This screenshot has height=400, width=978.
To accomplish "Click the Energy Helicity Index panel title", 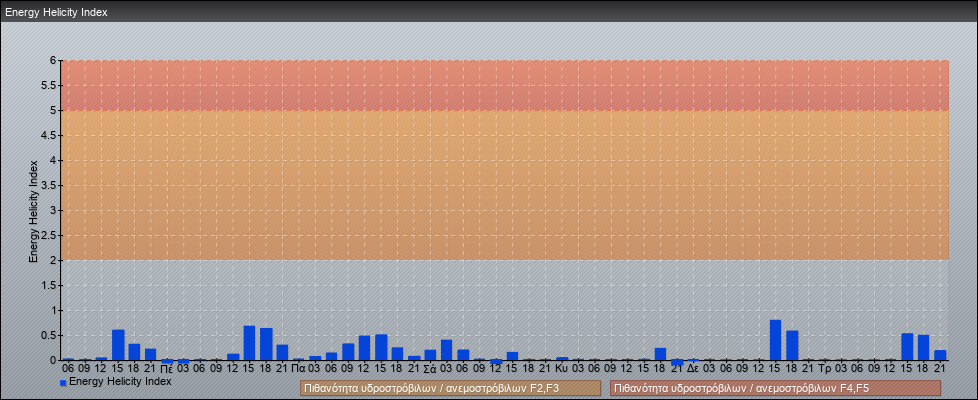I will point(57,12).
